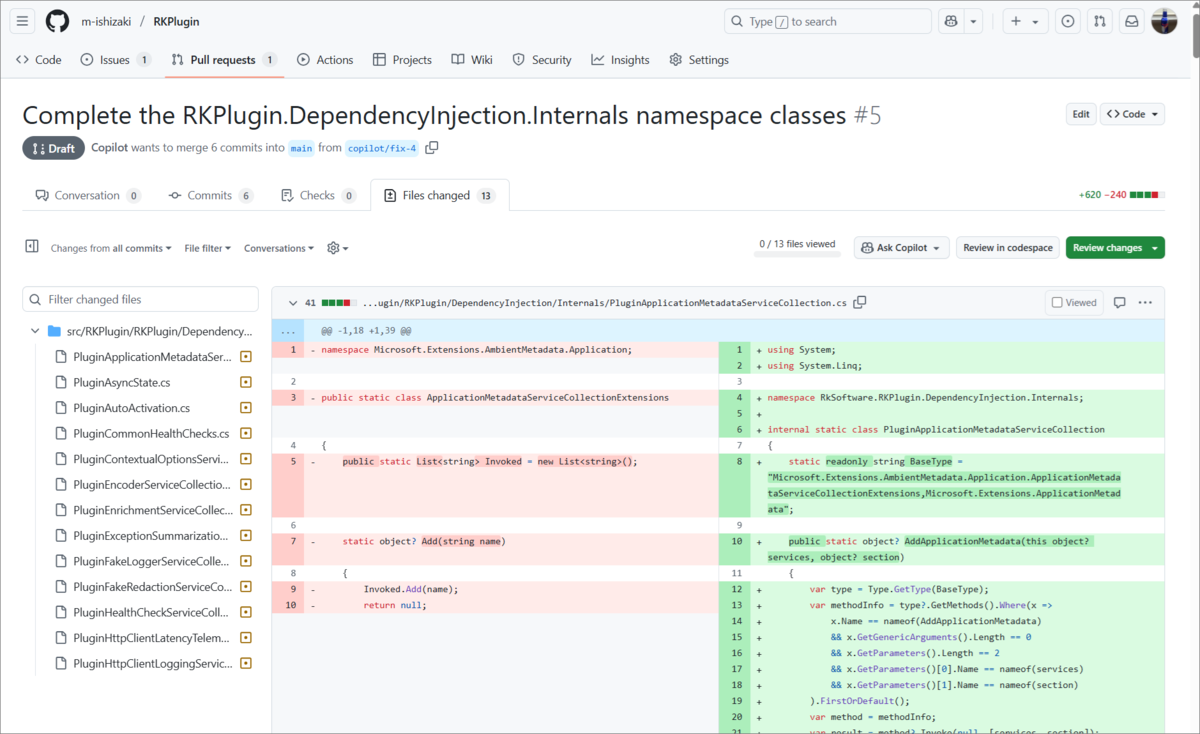This screenshot has height=734, width=1200.
Task: Open file options three-dot menu
Action: pos(1146,302)
